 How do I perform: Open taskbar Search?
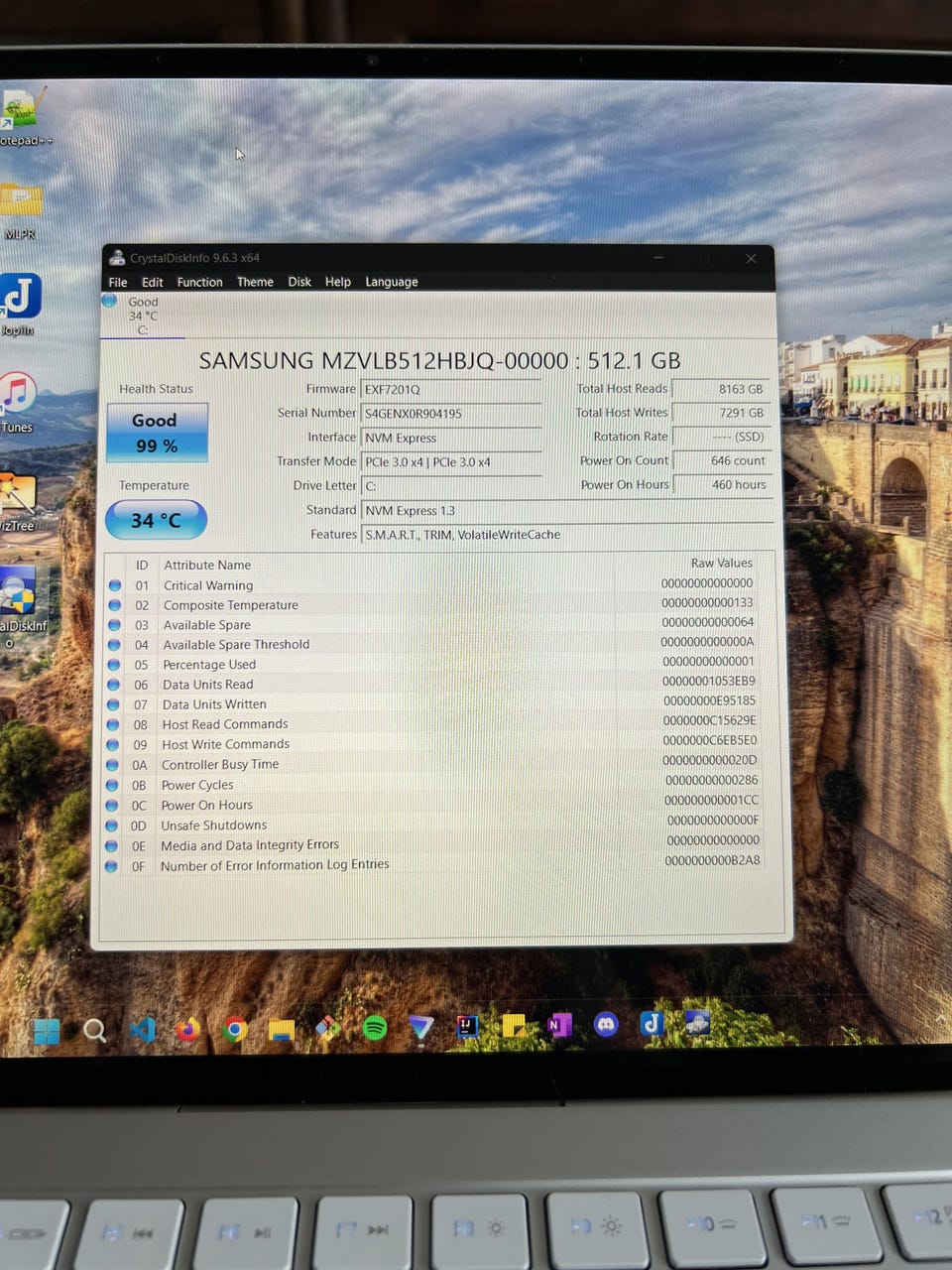95,1030
